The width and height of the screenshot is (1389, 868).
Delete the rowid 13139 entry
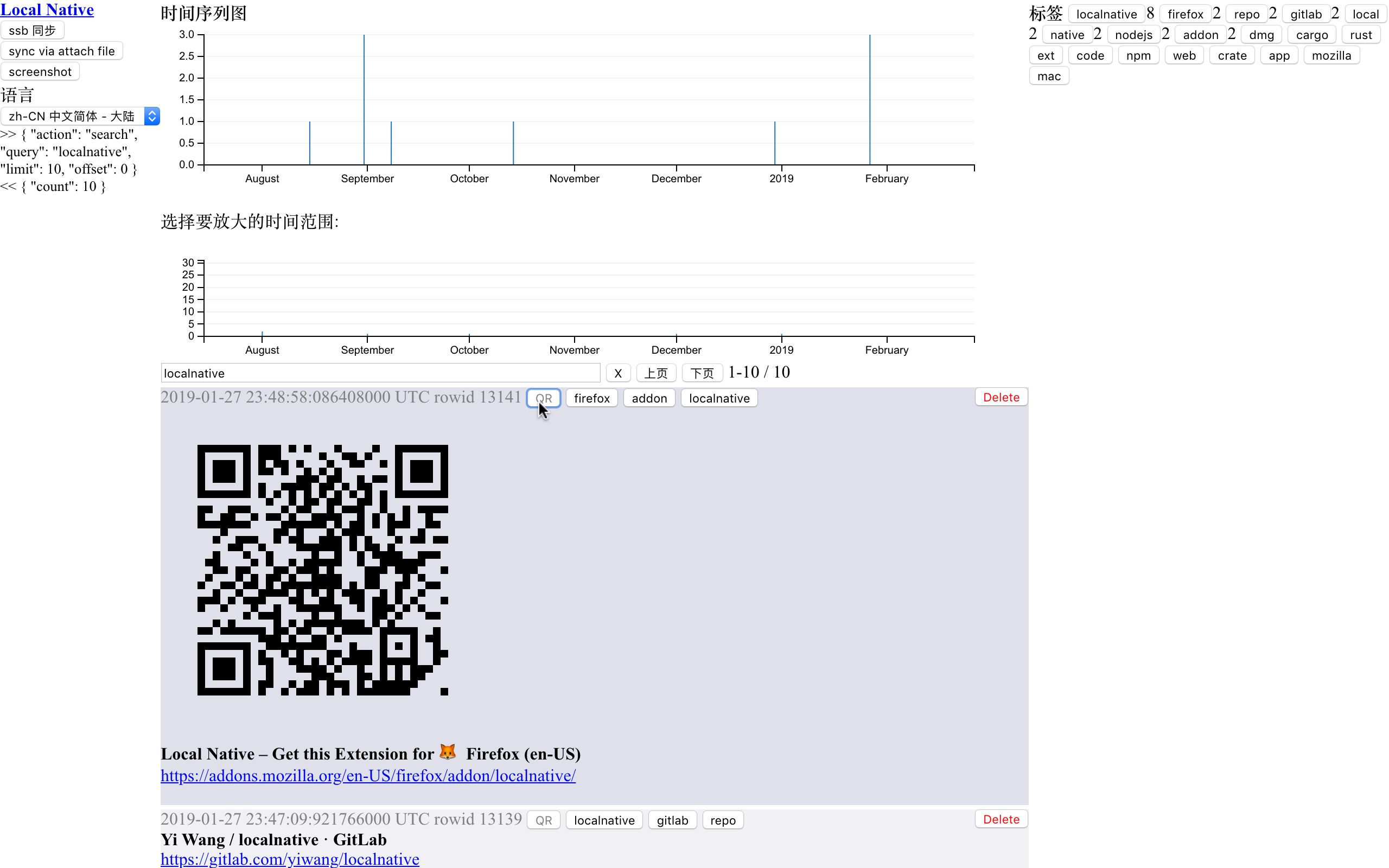point(1001,819)
